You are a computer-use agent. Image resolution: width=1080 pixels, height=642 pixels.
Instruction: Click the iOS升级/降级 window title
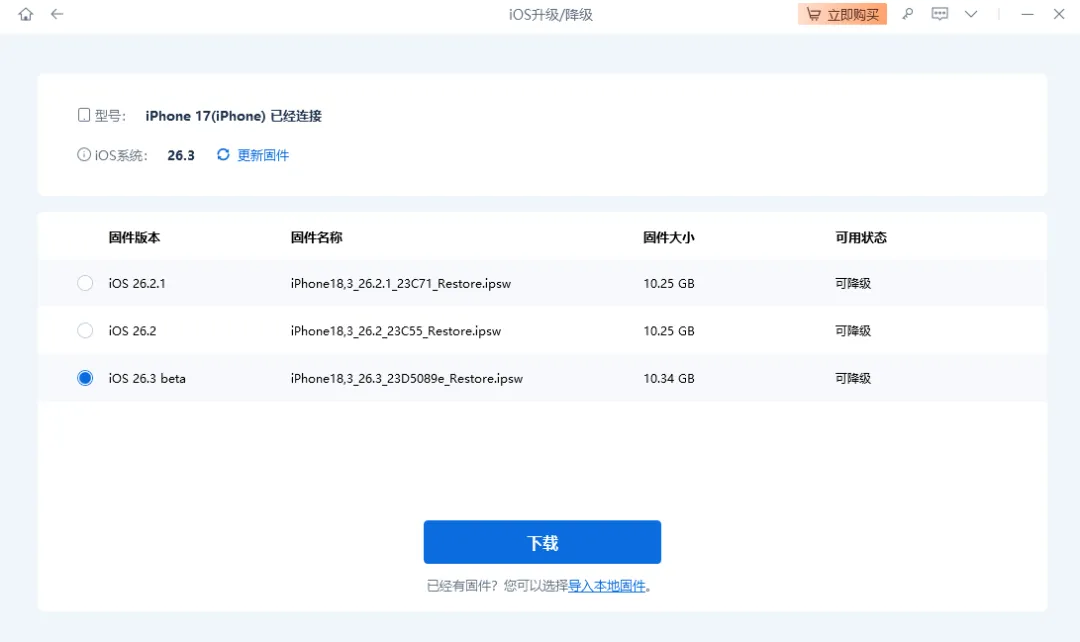click(x=551, y=14)
